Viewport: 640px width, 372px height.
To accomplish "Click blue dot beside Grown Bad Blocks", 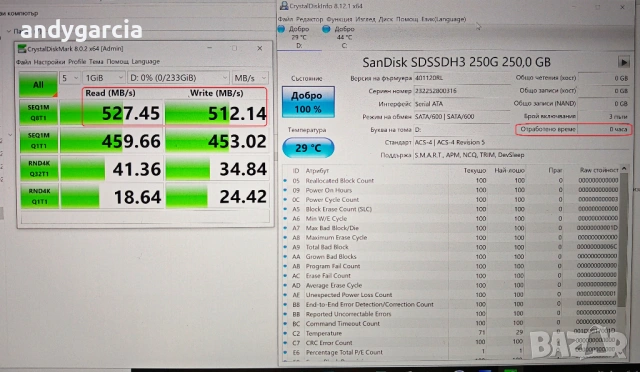I will pos(285,256).
